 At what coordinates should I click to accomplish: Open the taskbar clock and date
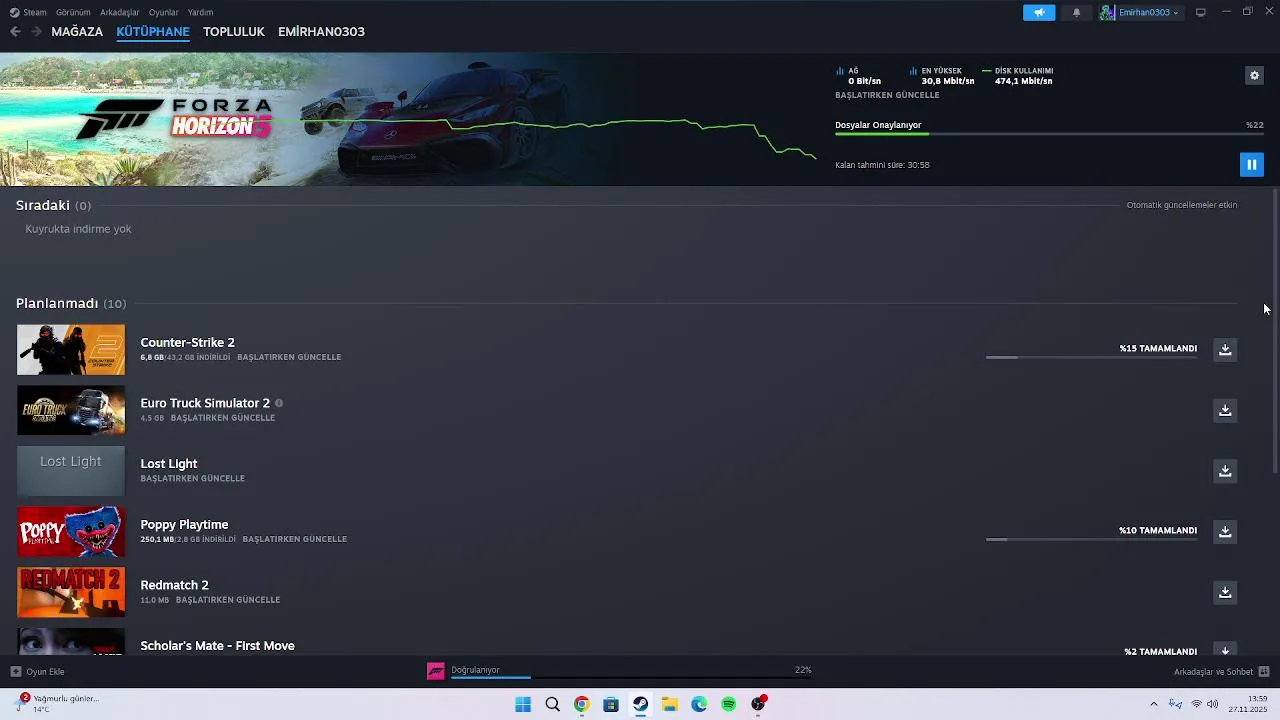click(1248, 704)
